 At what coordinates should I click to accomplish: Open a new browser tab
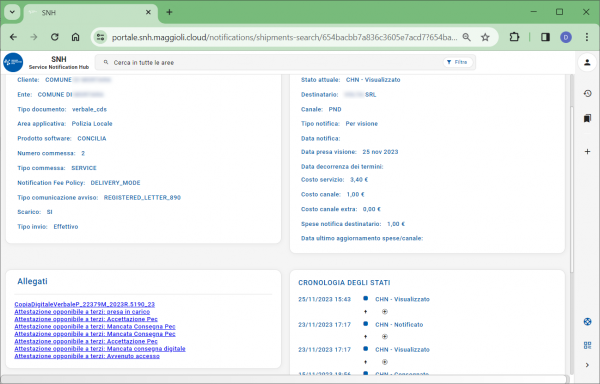coord(169,12)
